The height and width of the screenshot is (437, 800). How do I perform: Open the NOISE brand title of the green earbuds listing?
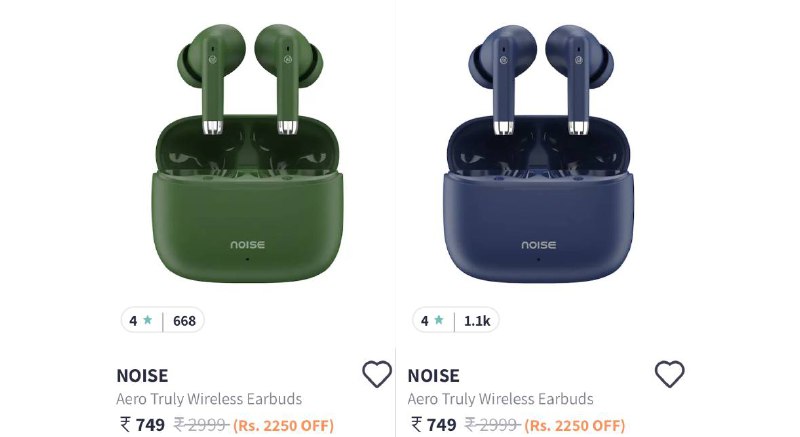click(x=142, y=376)
